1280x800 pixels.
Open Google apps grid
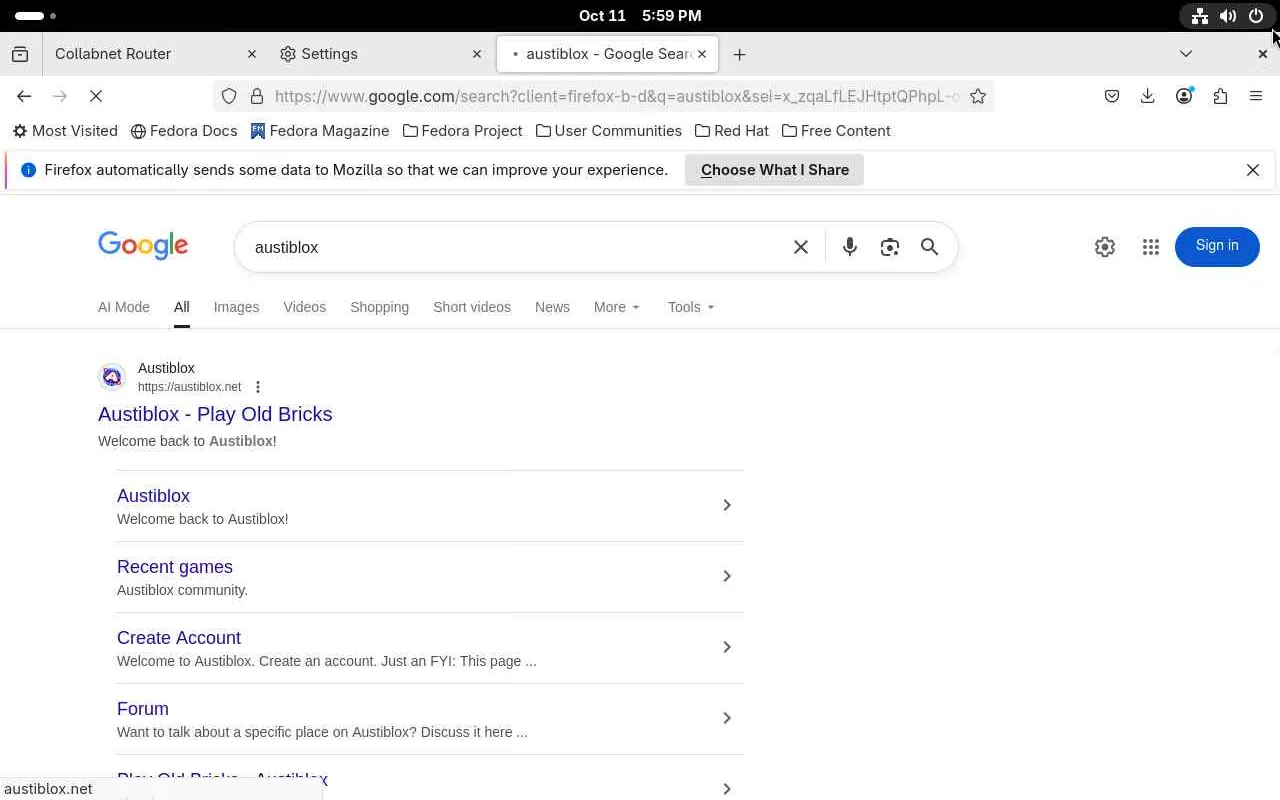[x=1150, y=247]
